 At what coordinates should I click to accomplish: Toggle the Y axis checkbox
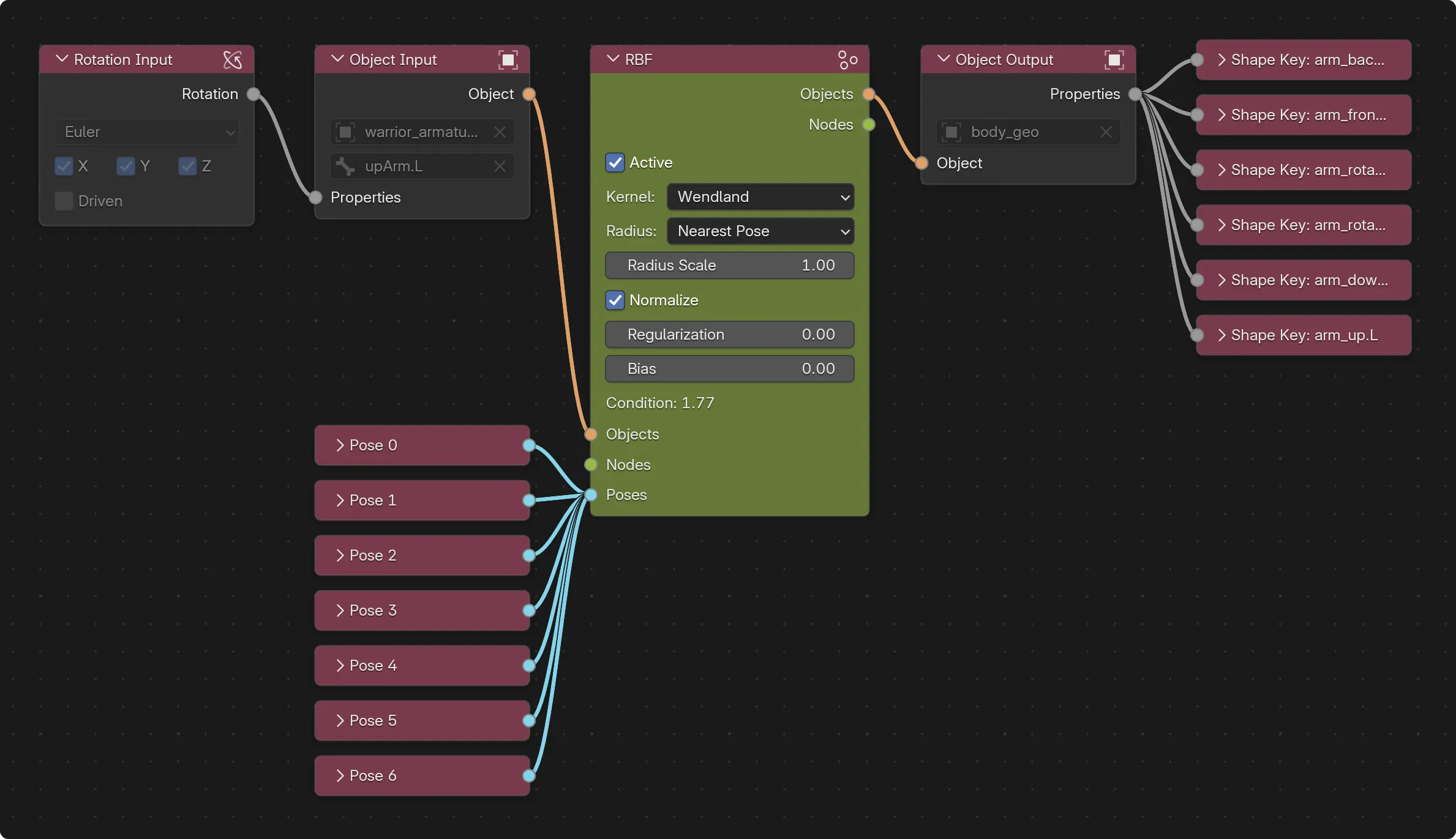pyautogui.click(x=126, y=166)
